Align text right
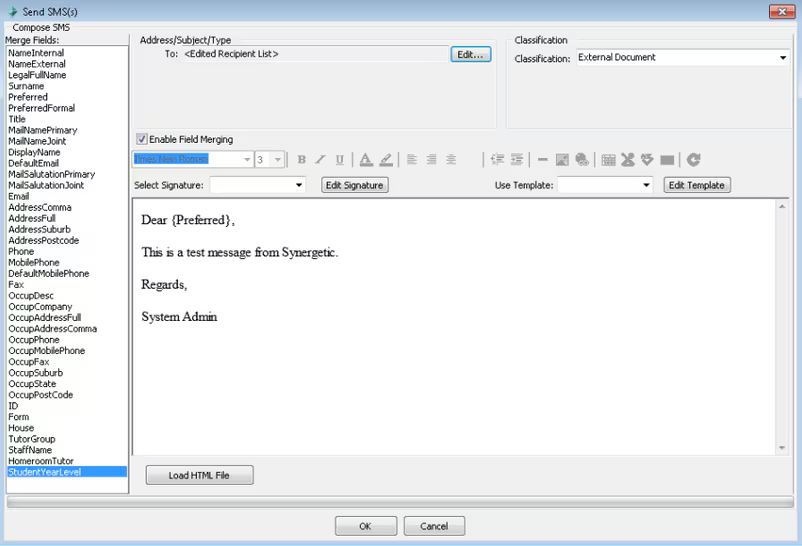 point(431,160)
